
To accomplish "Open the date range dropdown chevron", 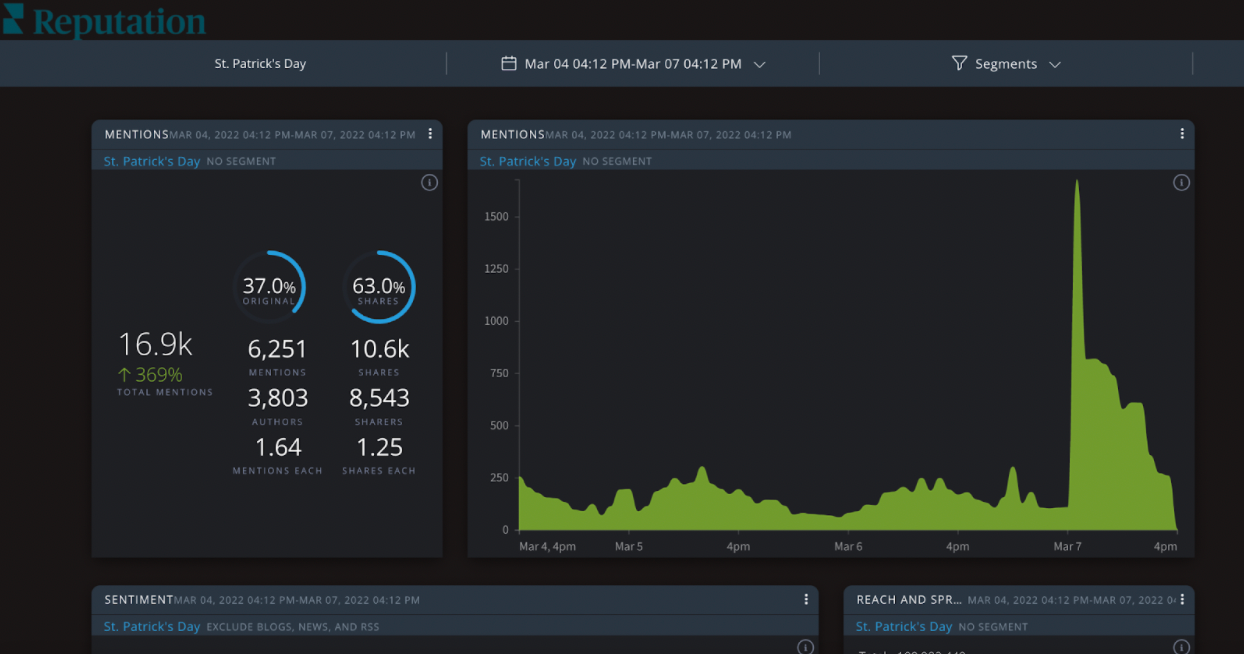I will tap(759, 64).
